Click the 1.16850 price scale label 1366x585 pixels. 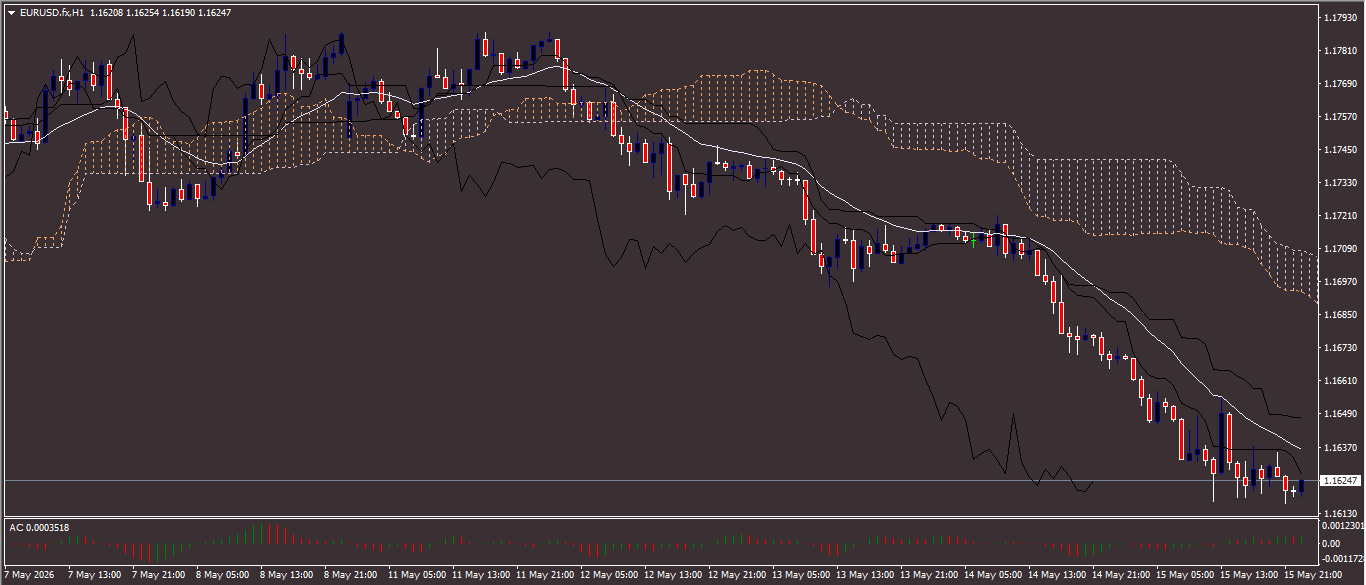coord(1339,315)
